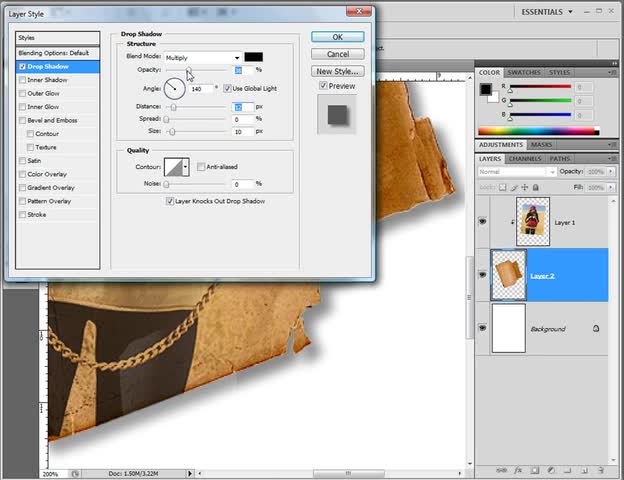Open the Layers panel options menu icon
Viewport: 624px width, 480px height.
(612, 158)
